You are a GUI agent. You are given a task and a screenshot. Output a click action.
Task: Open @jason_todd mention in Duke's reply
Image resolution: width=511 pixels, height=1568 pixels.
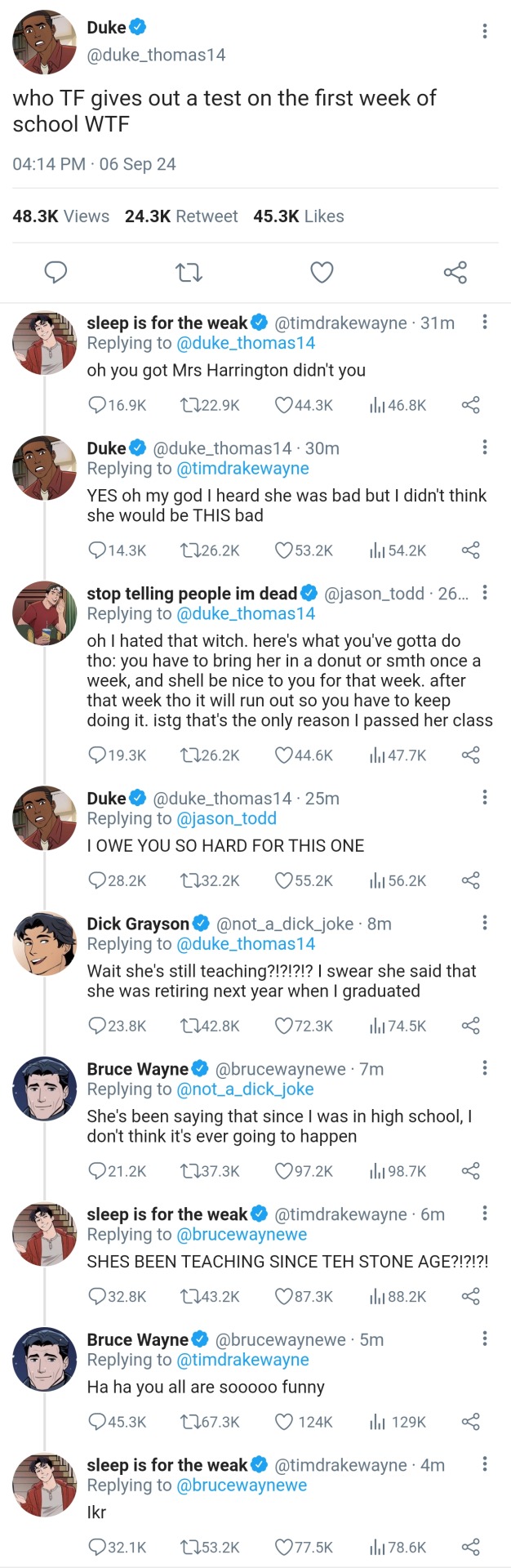point(226,818)
